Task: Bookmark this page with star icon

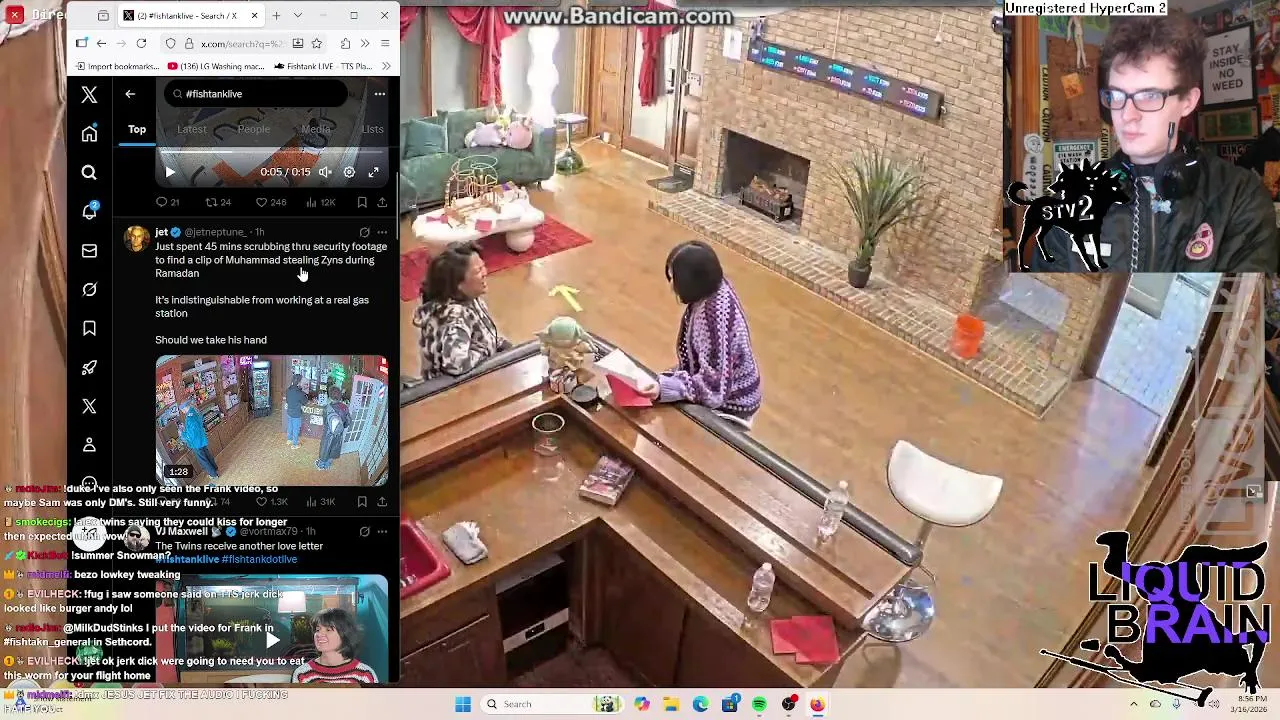Action: 316,43
